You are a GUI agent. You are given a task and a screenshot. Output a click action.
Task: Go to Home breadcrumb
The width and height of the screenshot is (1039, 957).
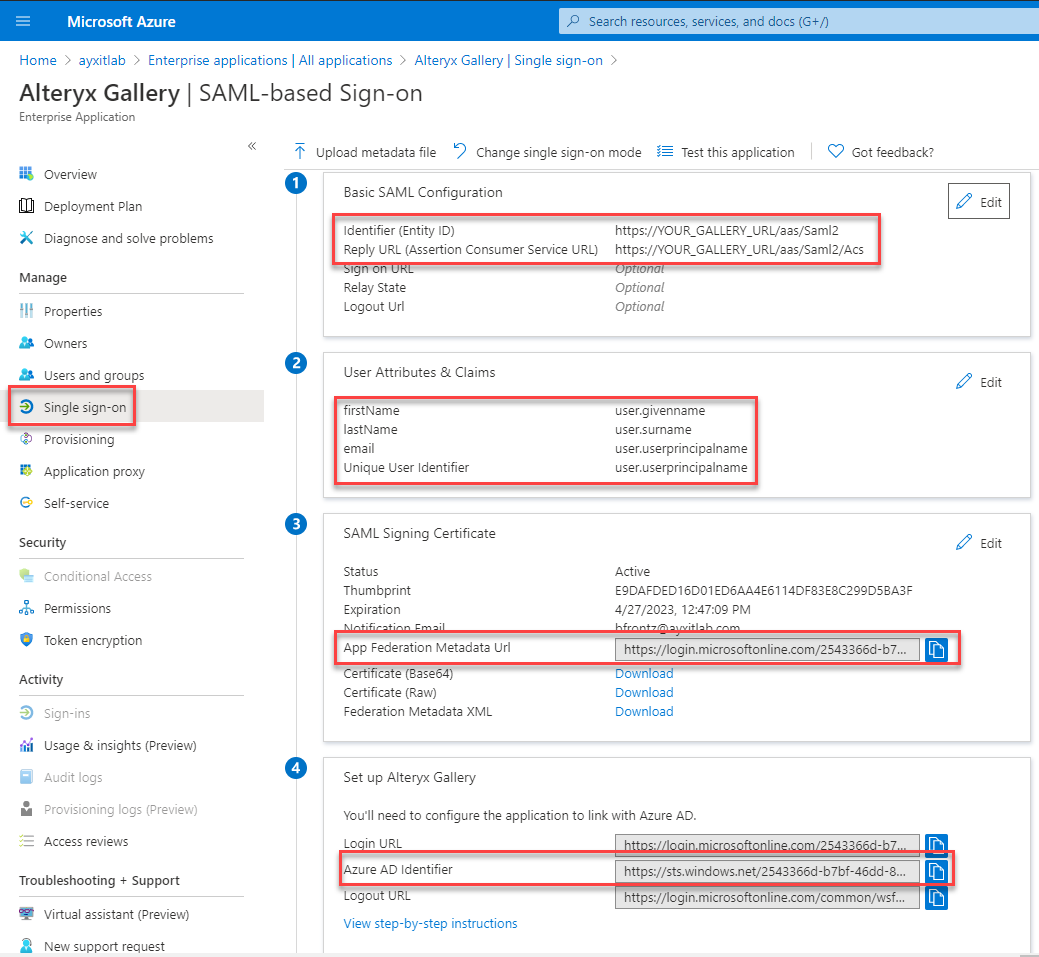[38, 60]
